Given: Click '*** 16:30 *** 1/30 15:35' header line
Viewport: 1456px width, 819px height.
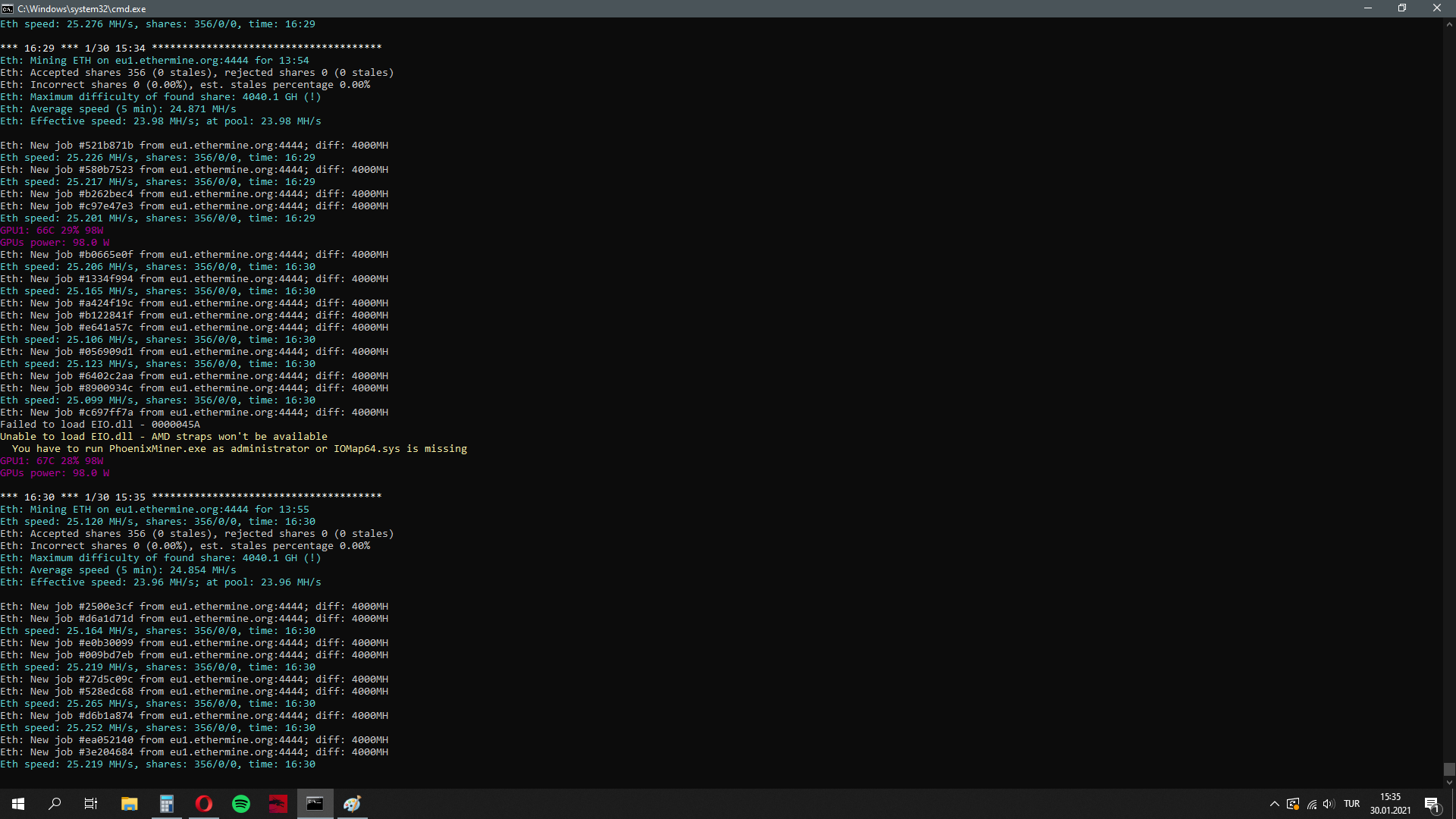Looking at the screenshot, I should pos(191,497).
